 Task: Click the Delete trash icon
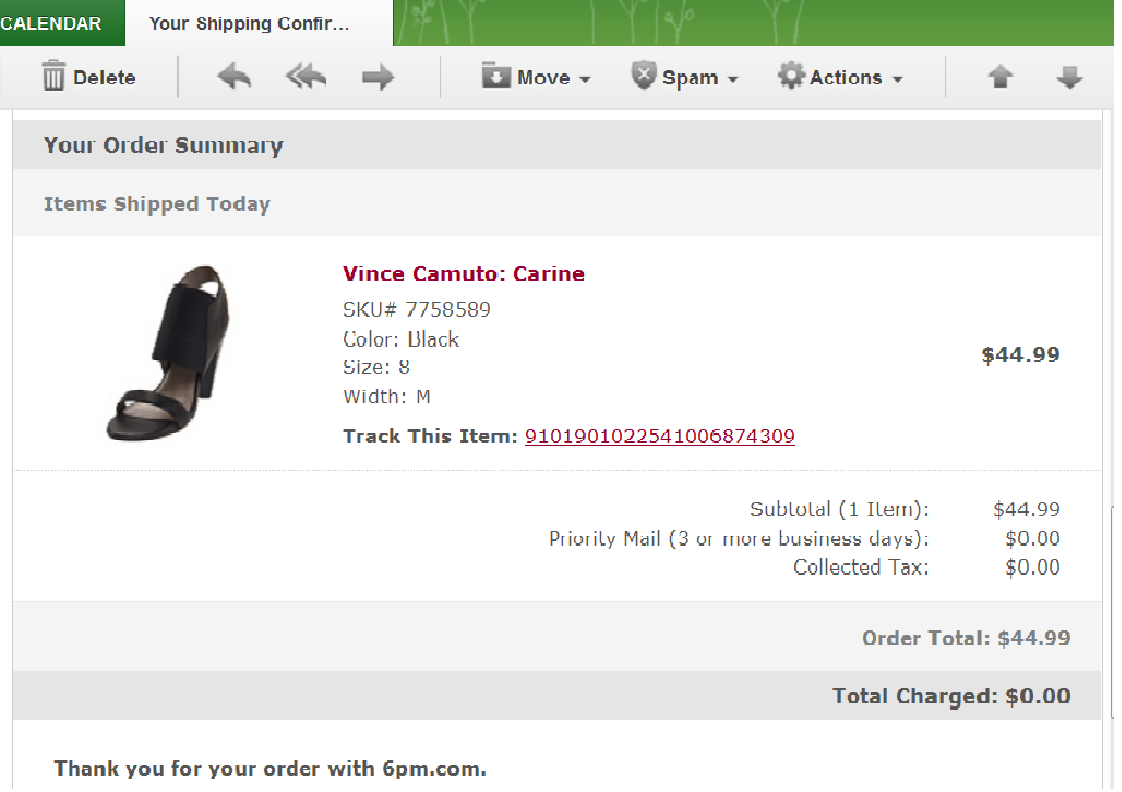coord(54,77)
